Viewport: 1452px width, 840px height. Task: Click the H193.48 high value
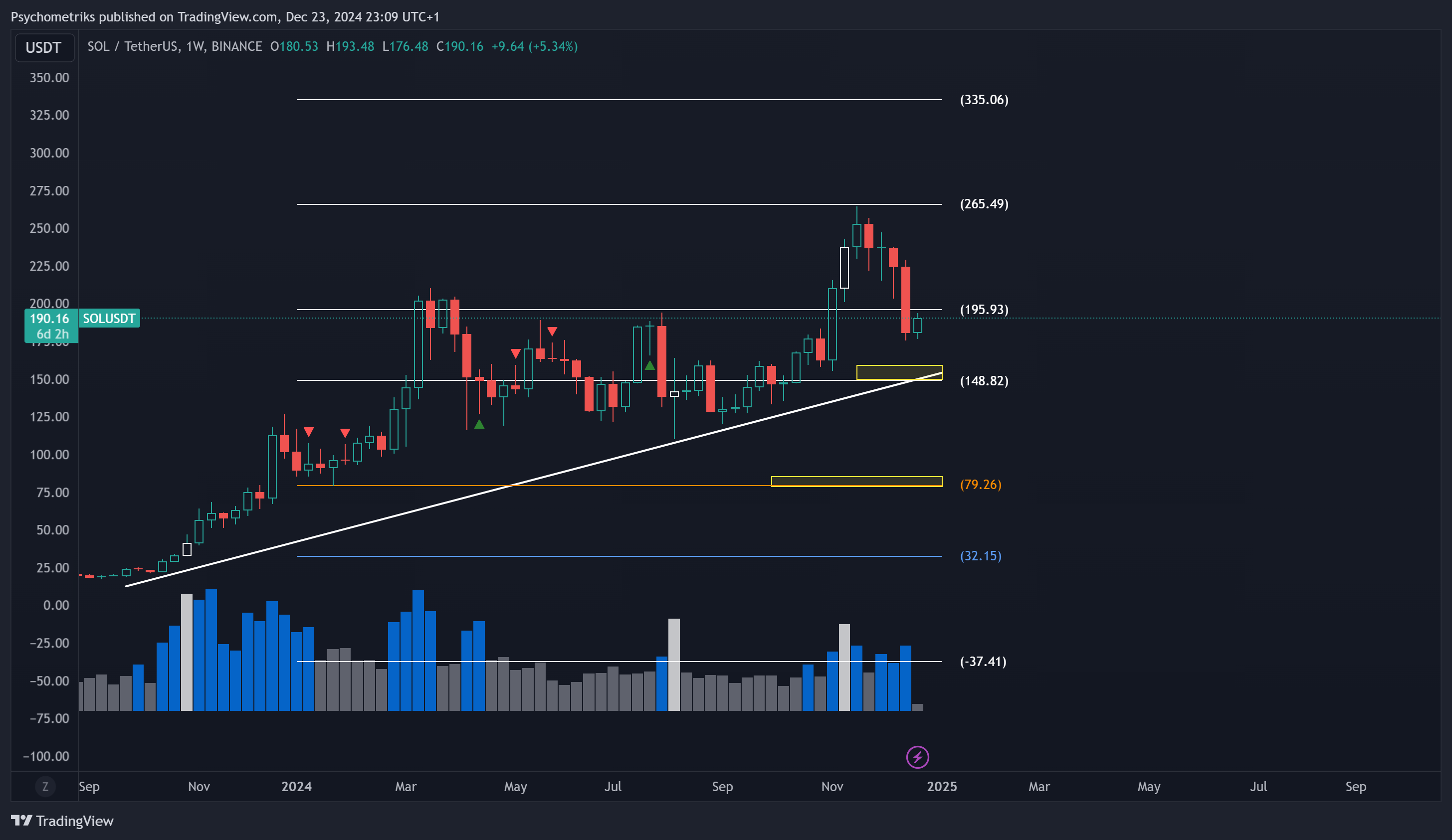350,46
